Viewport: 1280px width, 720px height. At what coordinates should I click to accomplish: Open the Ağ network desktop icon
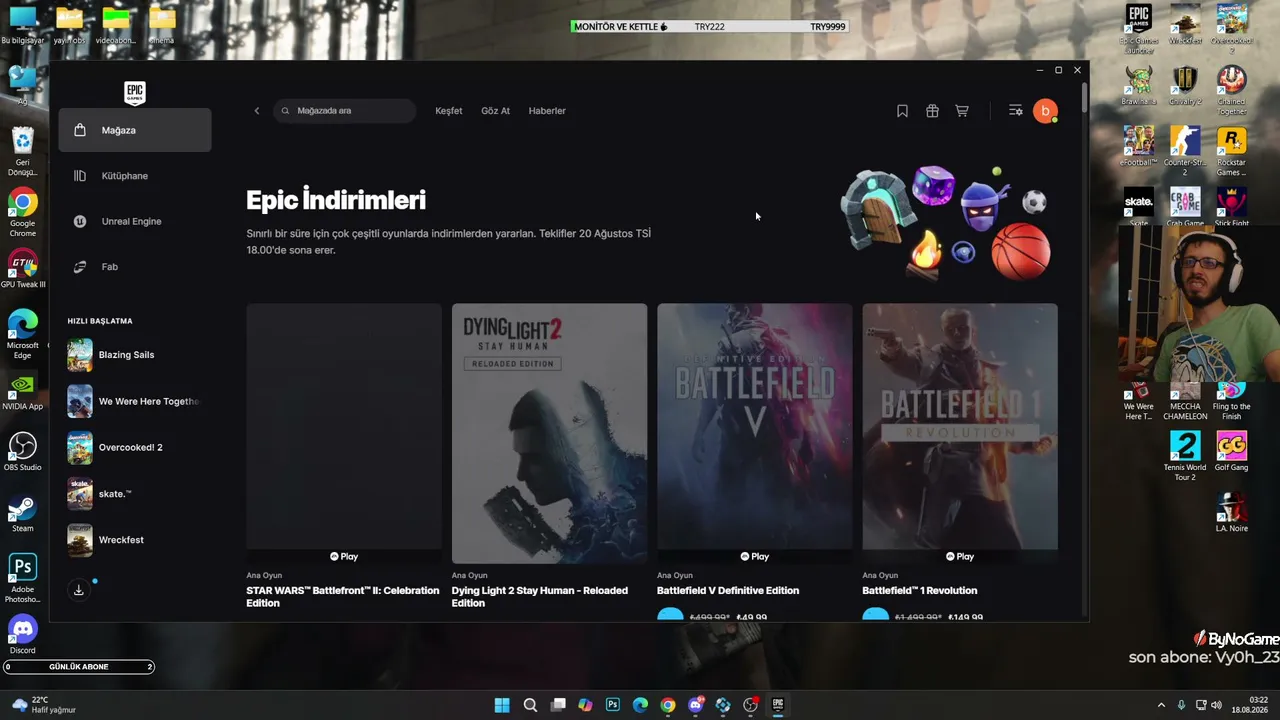pyautogui.click(x=22, y=84)
